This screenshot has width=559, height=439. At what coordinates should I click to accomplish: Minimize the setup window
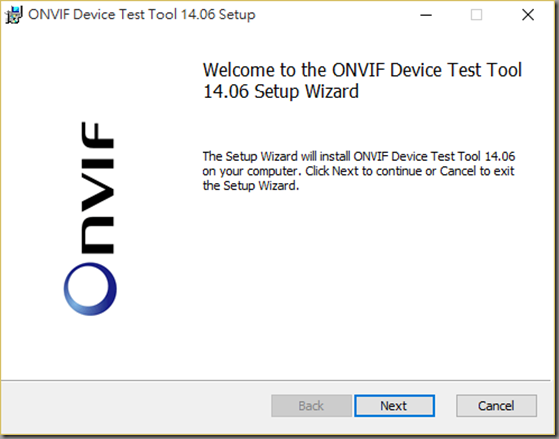coord(426,15)
